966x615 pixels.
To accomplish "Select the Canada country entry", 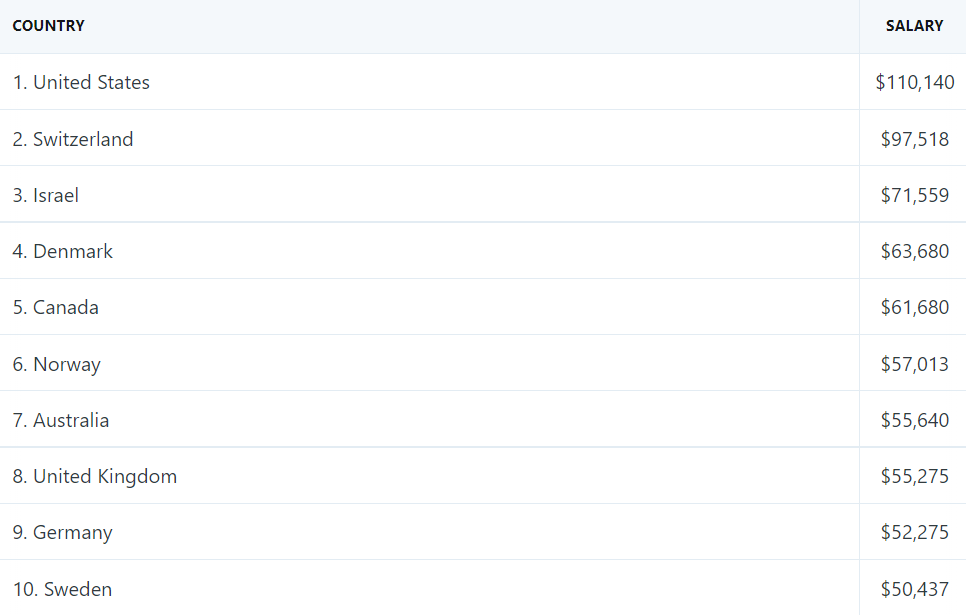I will (56, 307).
